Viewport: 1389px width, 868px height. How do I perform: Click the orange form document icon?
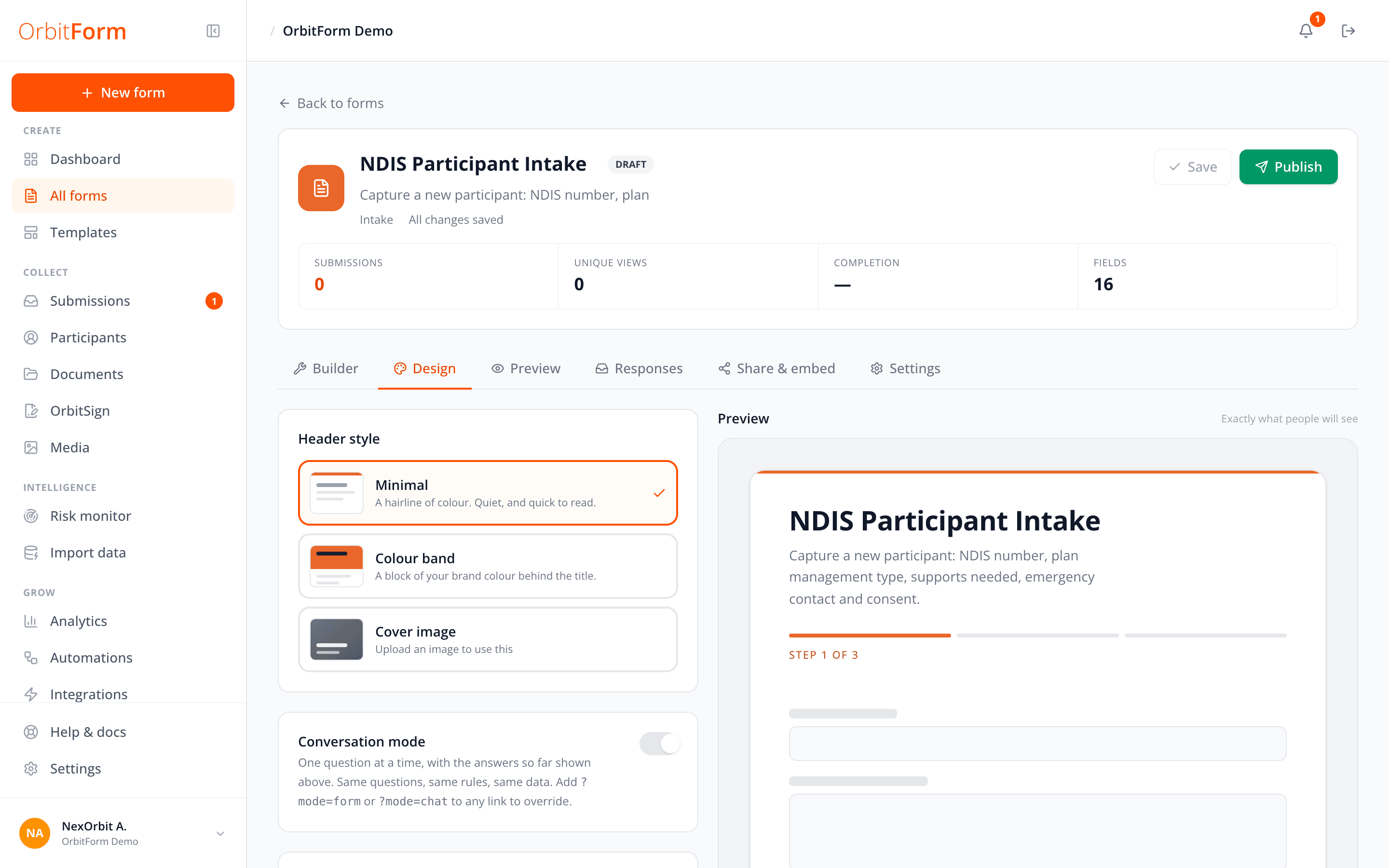pyautogui.click(x=321, y=188)
